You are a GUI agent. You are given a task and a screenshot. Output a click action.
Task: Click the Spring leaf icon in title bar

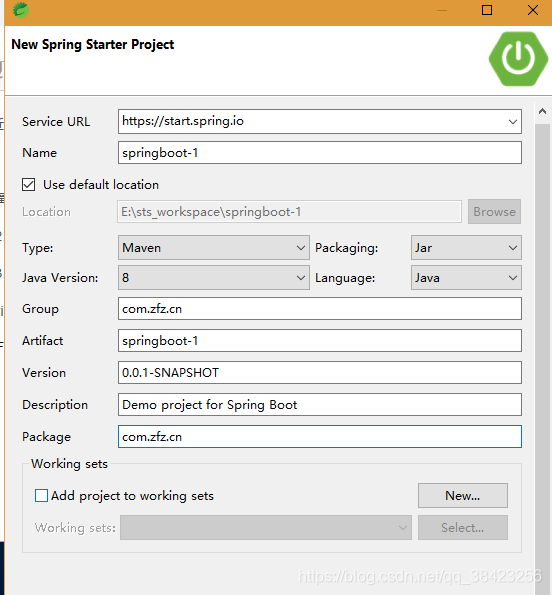point(20,10)
